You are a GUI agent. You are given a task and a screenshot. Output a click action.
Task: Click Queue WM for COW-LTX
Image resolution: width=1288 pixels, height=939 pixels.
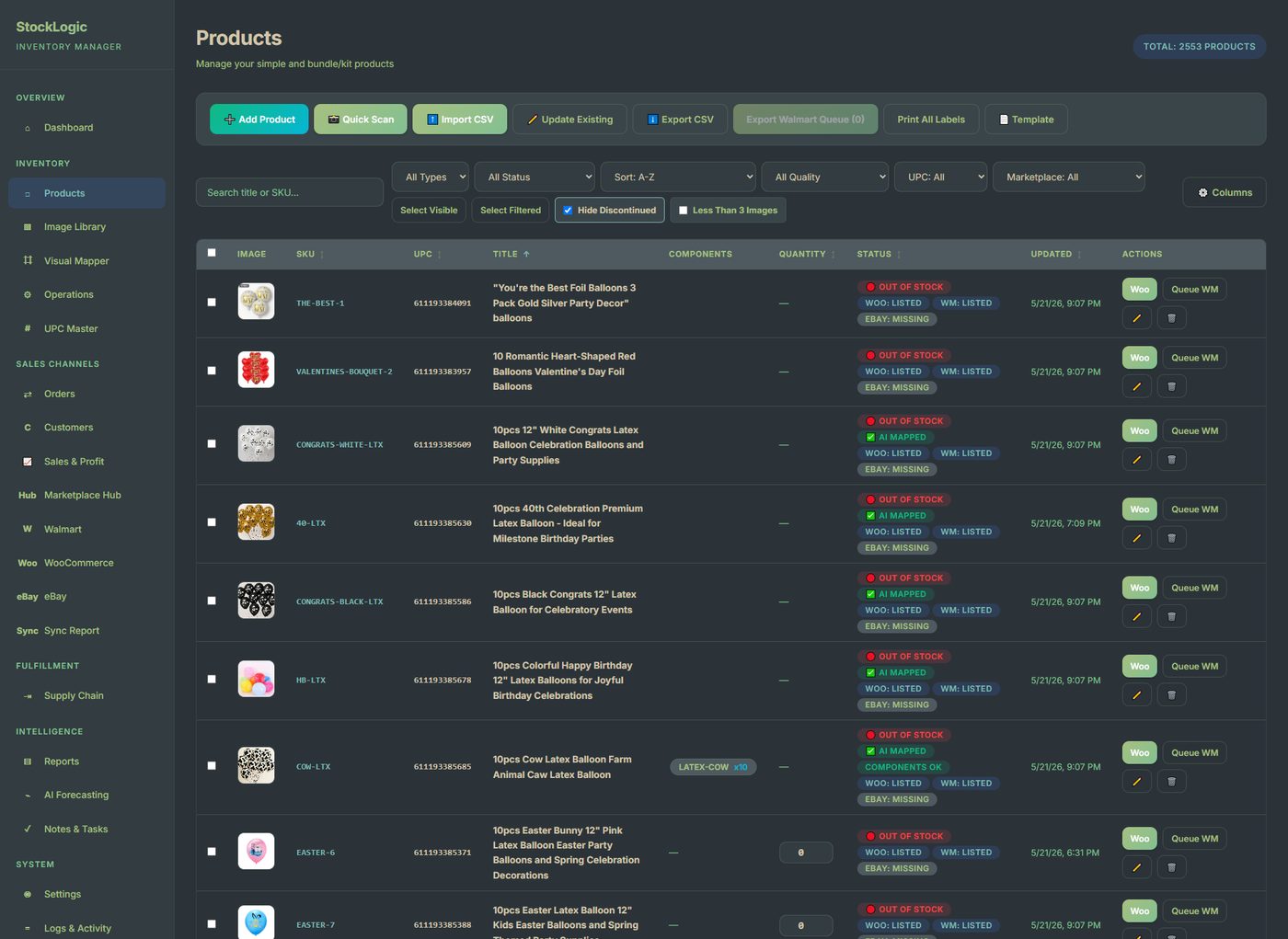[1194, 752]
